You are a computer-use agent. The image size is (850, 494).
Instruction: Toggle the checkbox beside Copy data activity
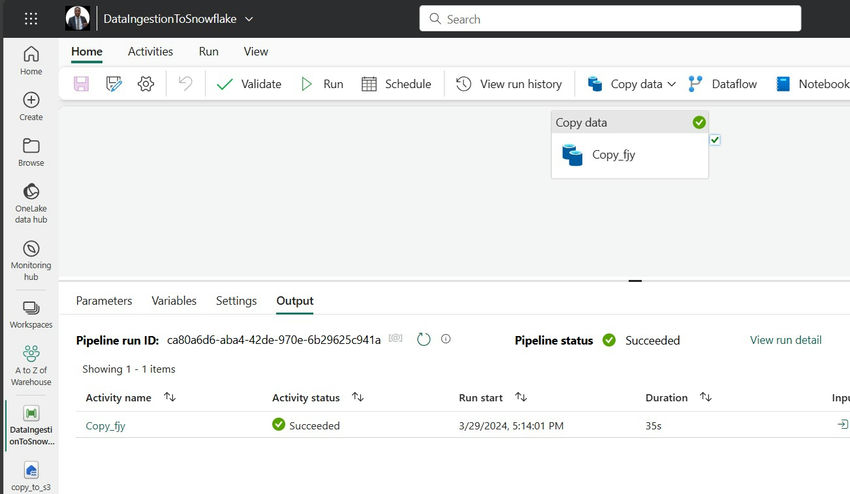[715, 140]
